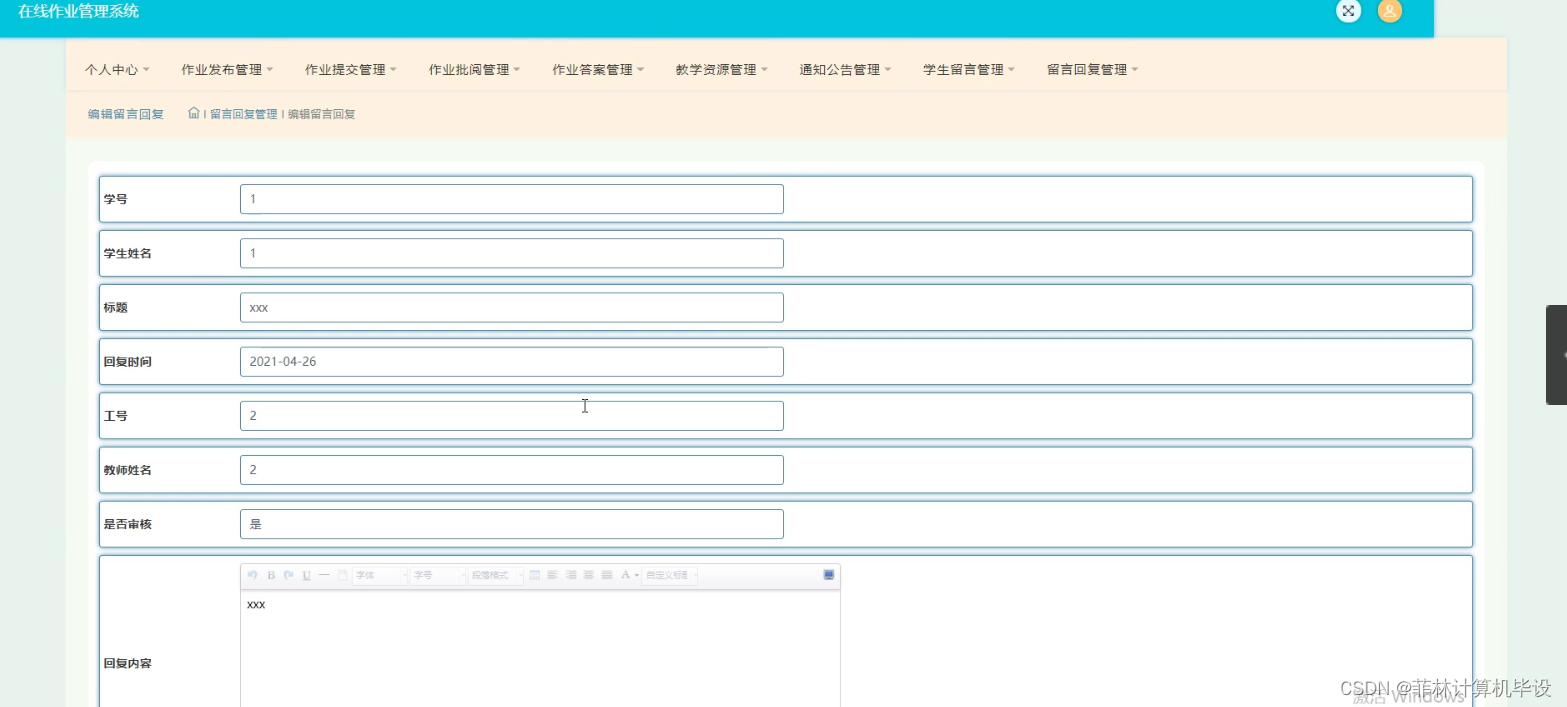Click the dark side panel handle at right
The image size is (1567, 707).
point(1556,354)
